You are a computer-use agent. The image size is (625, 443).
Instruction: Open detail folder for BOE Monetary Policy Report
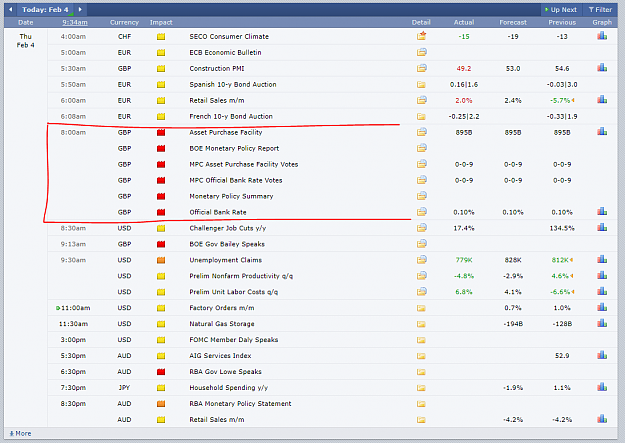coord(421,148)
